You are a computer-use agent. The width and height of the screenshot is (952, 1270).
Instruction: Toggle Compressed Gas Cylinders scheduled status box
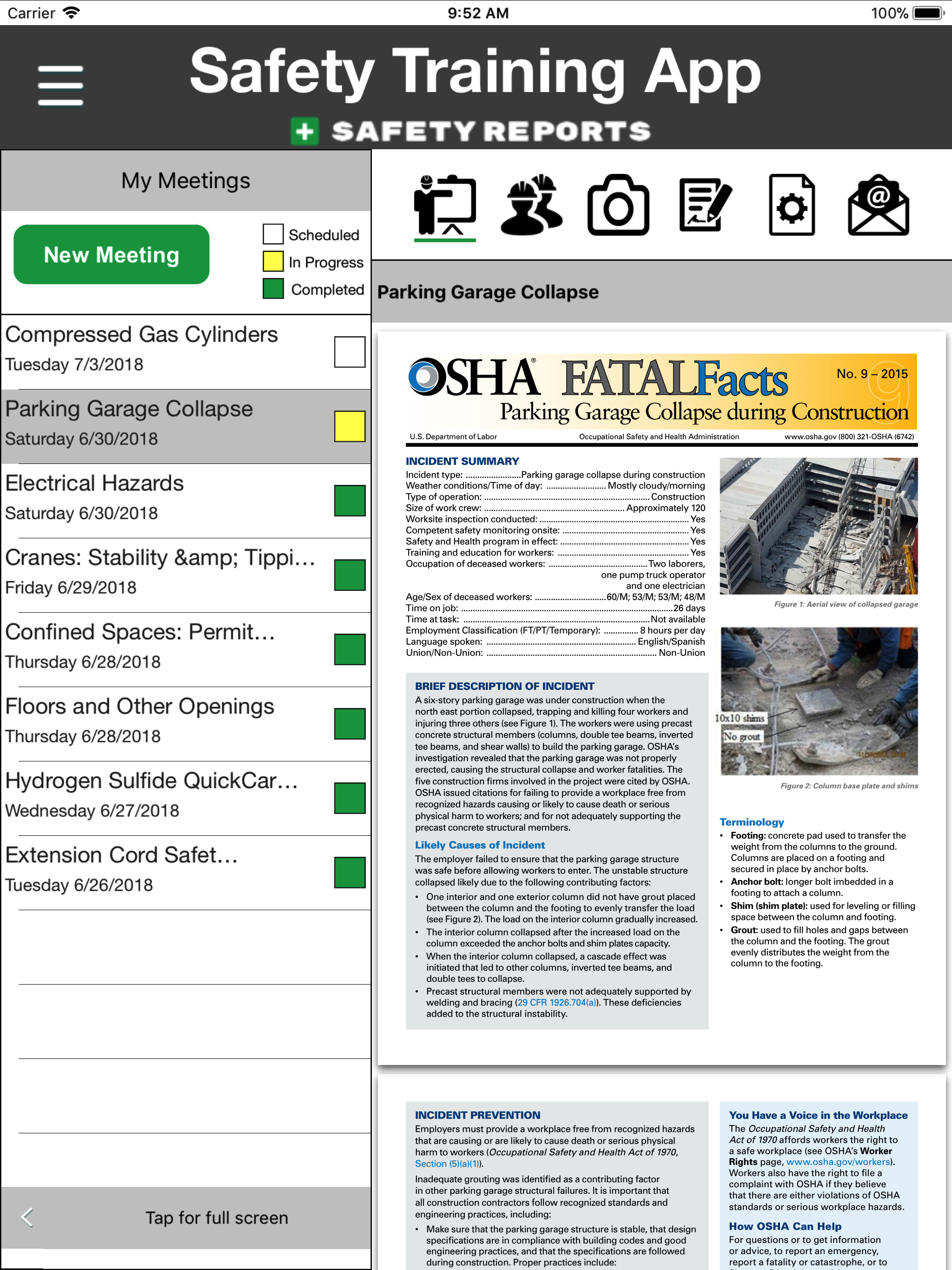350,351
